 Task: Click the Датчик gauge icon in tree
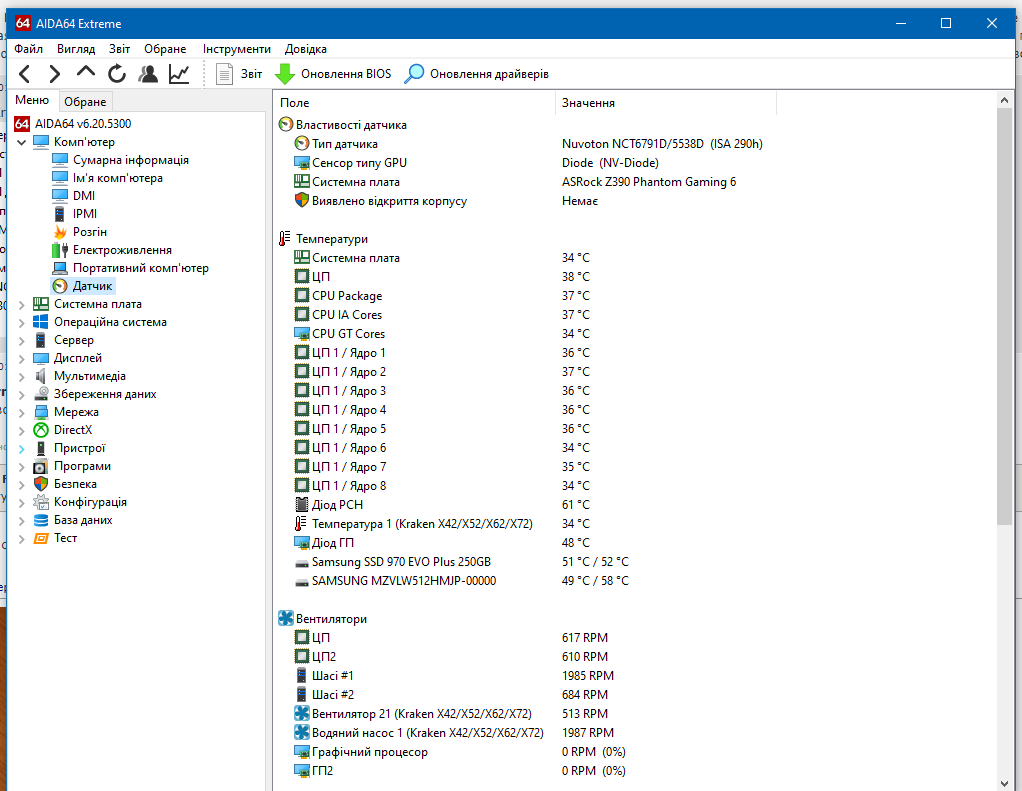point(60,286)
